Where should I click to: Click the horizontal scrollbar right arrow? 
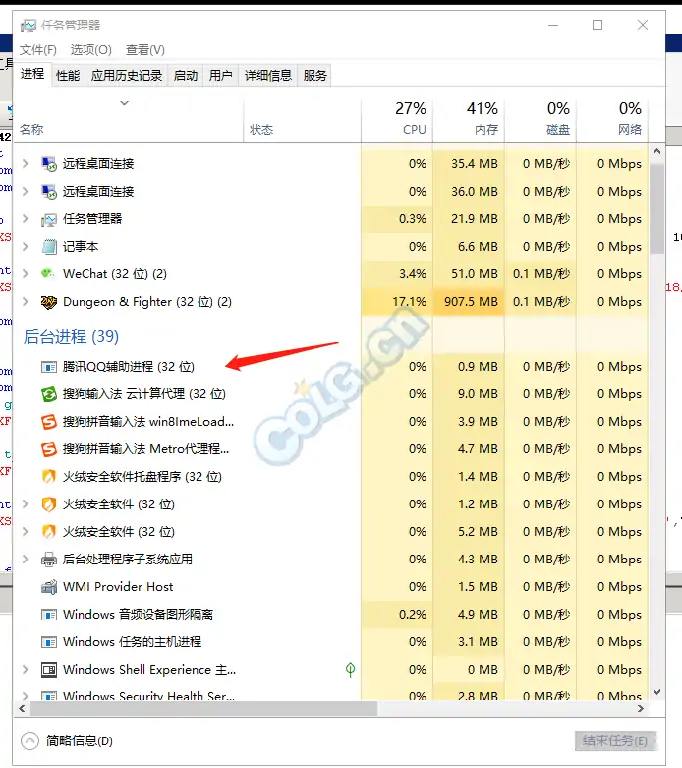pyautogui.click(x=641, y=708)
